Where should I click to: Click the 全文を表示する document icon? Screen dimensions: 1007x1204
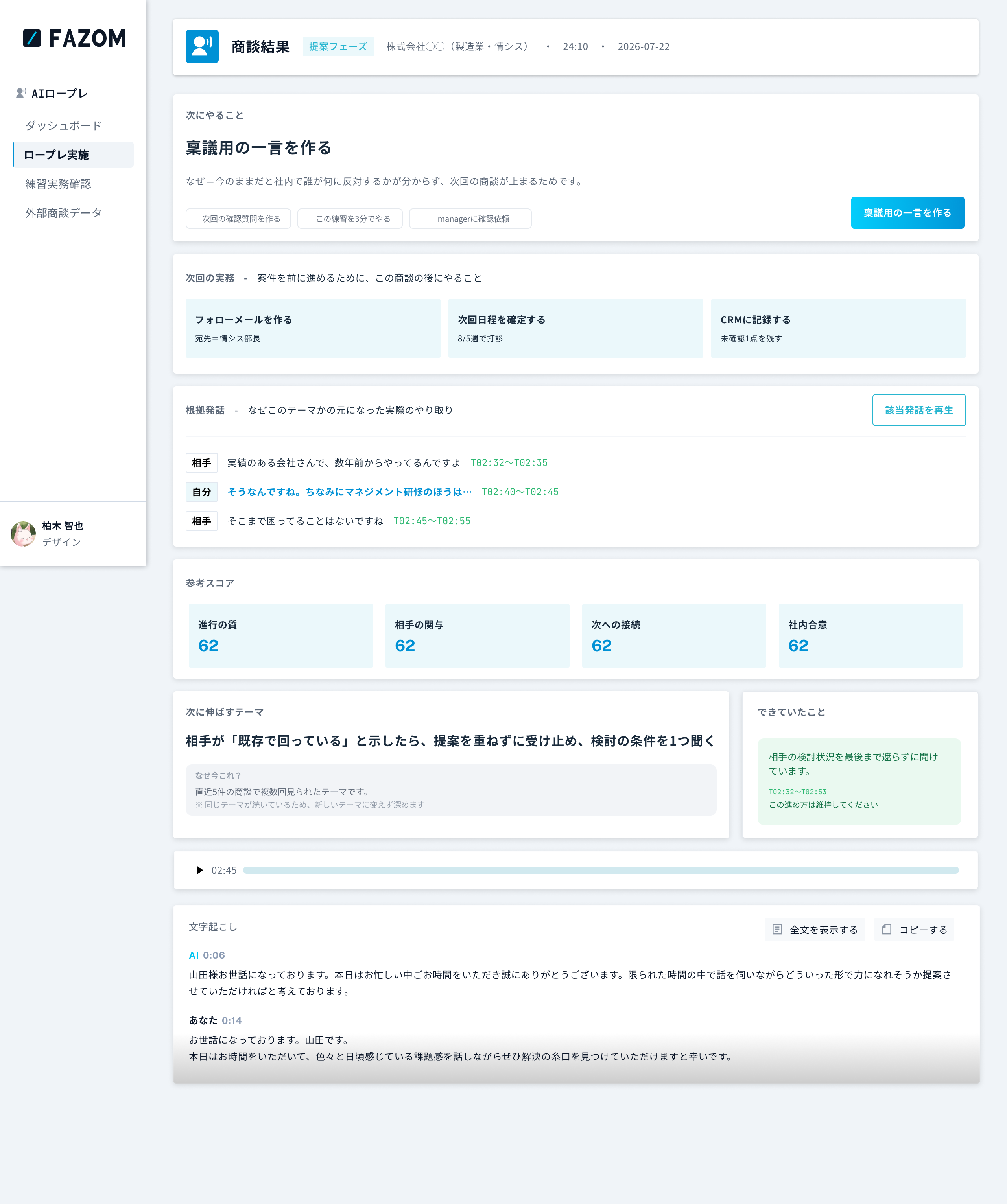click(x=777, y=930)
